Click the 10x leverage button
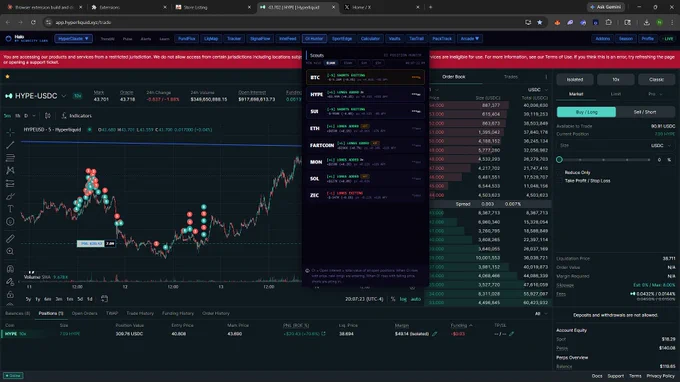Image resolution: width=680 pixels, height=382 pixels. click(x=615, y=79)
